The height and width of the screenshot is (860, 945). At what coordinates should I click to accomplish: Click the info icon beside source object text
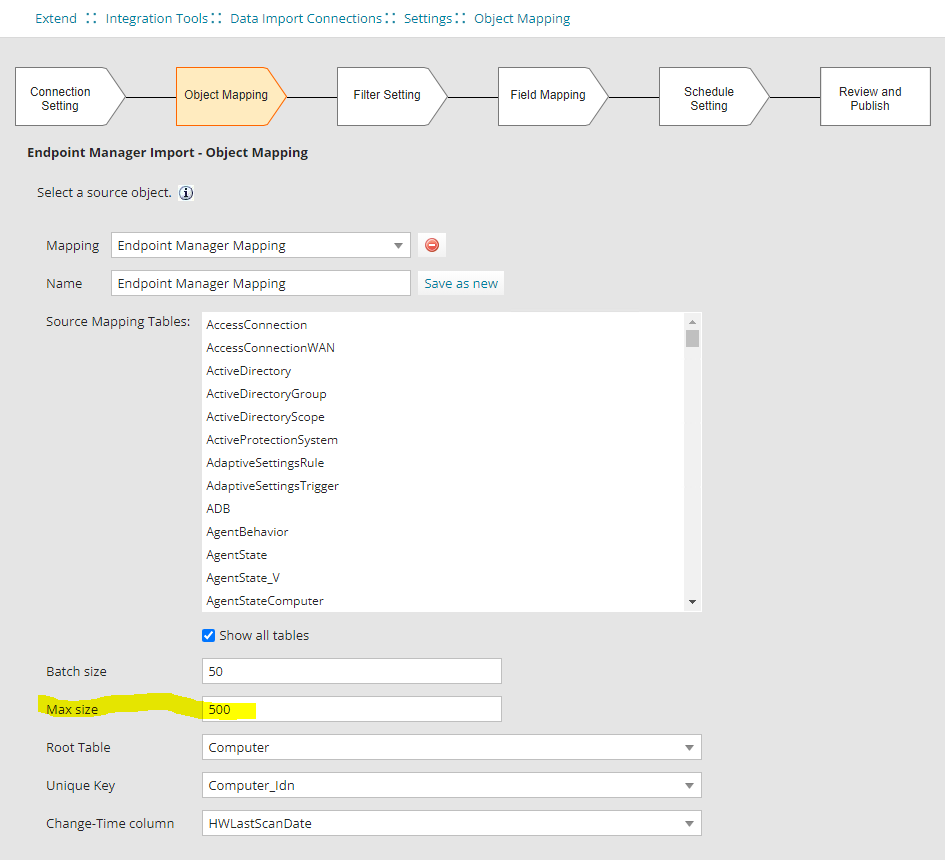tap(186, 193)
